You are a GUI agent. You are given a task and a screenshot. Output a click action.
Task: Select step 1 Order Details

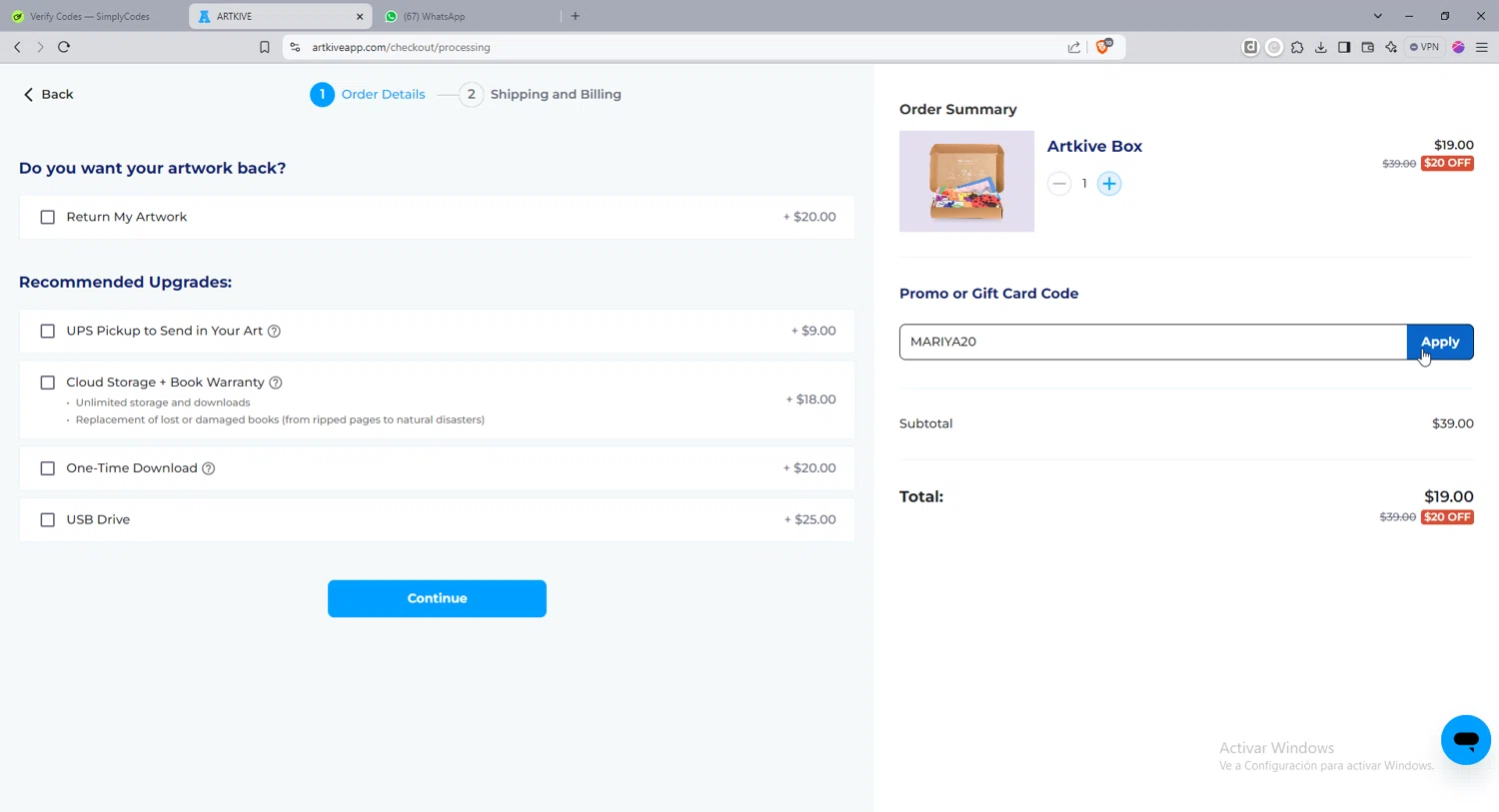(x=368, y=94)
